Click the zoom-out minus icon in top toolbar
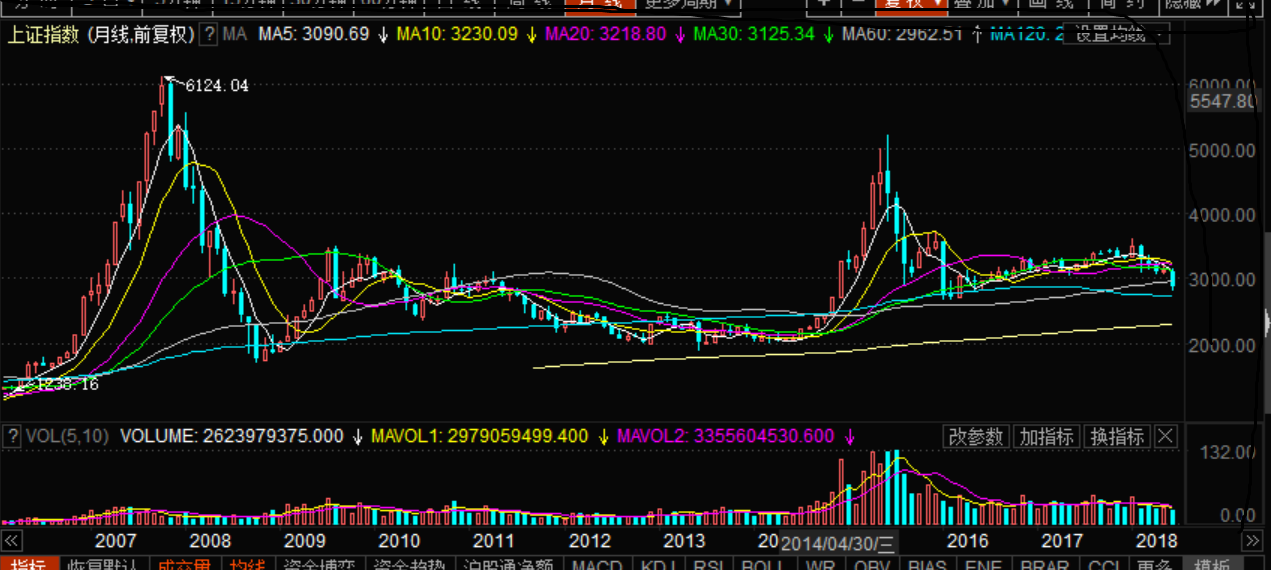This screenshot has width=1271, height=570. (857, 3)
